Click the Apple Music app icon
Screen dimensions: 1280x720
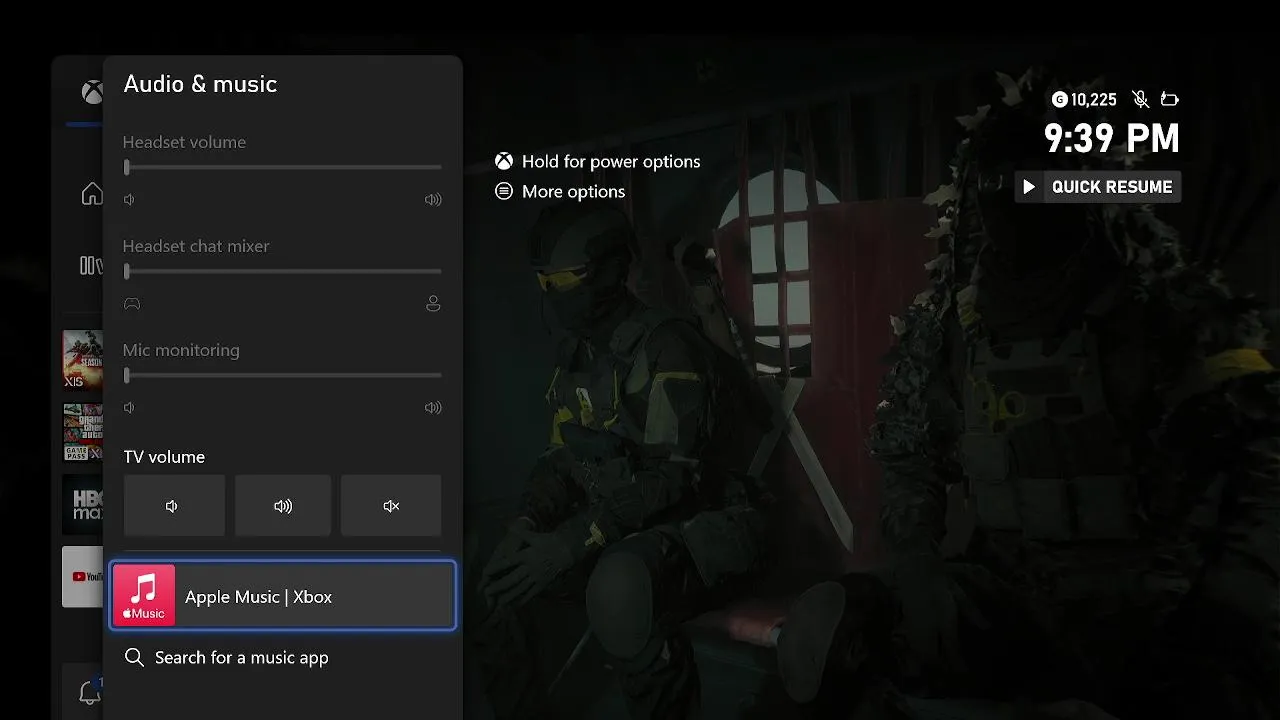[144, 596]
